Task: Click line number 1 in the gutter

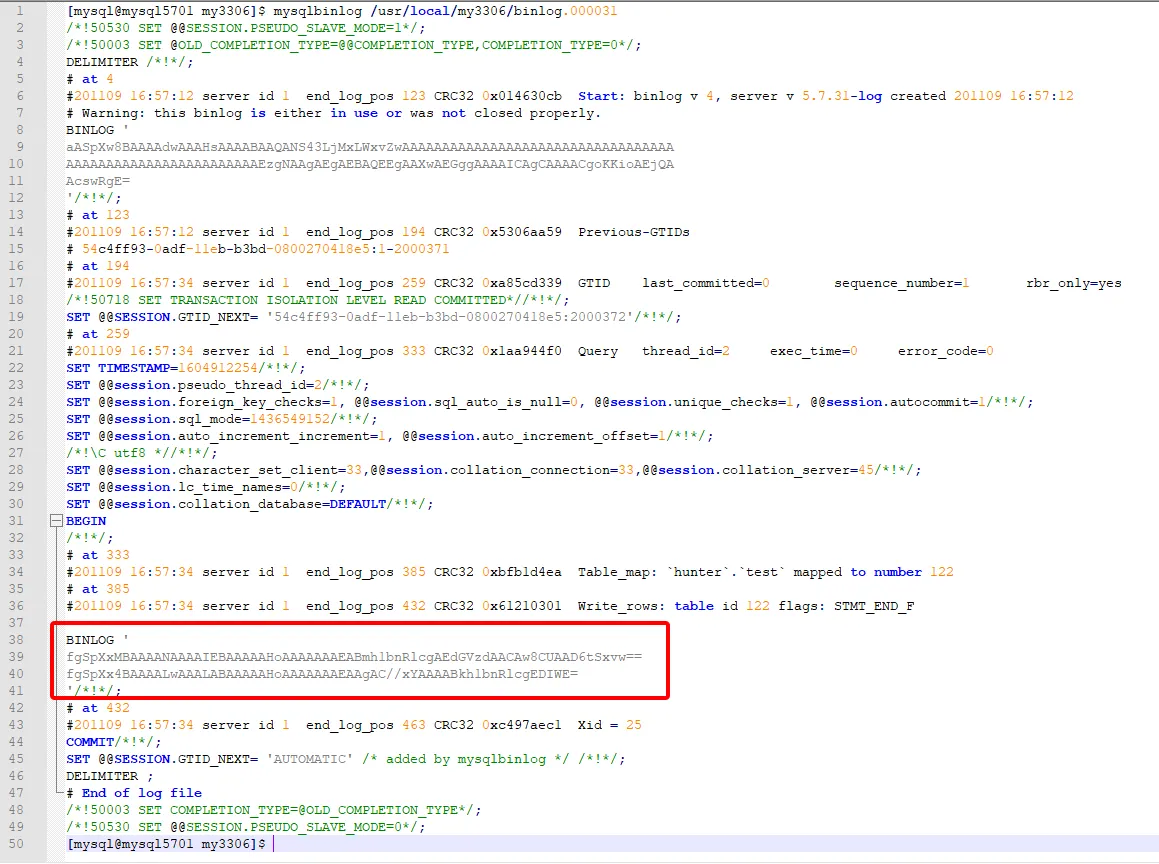Action: coord(20,11)
